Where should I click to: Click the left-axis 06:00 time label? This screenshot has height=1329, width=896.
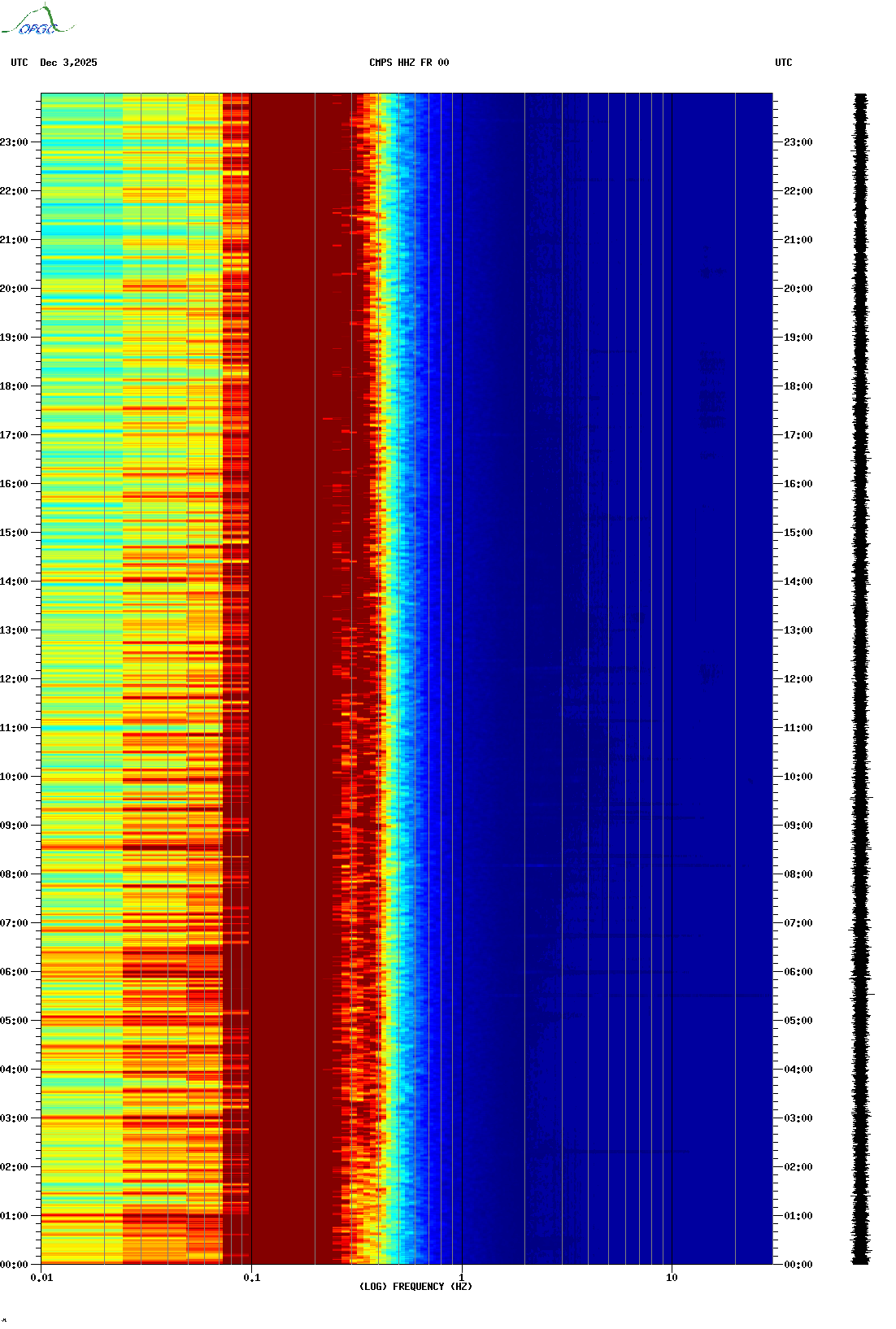tap(14, 972)
